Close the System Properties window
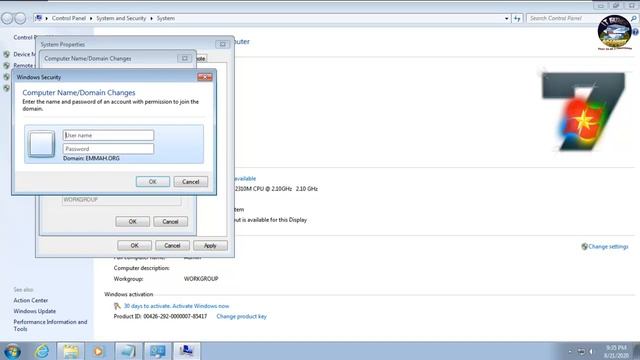The height and width of the screenshot is (360, 640). point(222,44)
